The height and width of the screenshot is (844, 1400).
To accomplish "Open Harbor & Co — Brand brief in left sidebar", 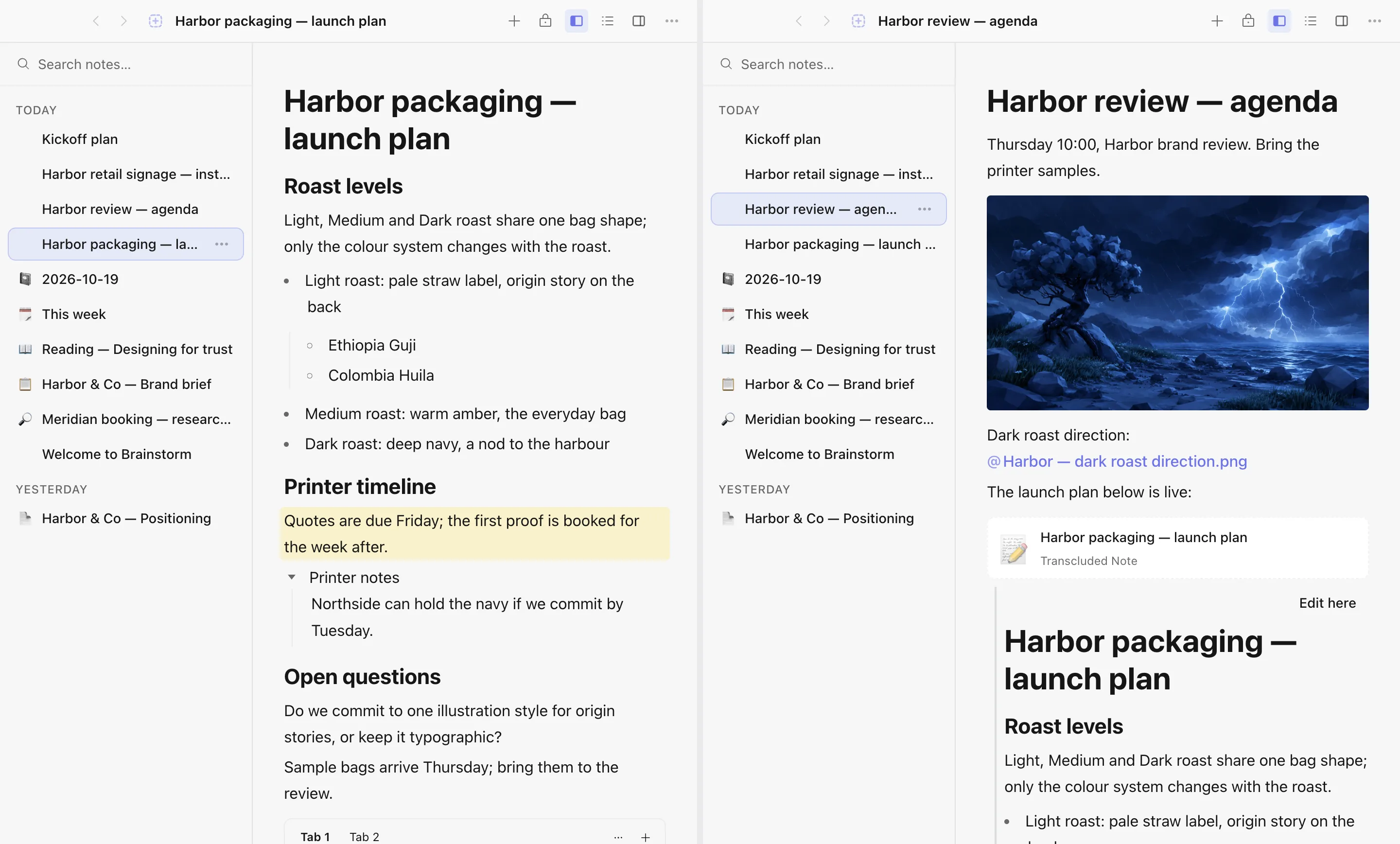I will [125, 384].
